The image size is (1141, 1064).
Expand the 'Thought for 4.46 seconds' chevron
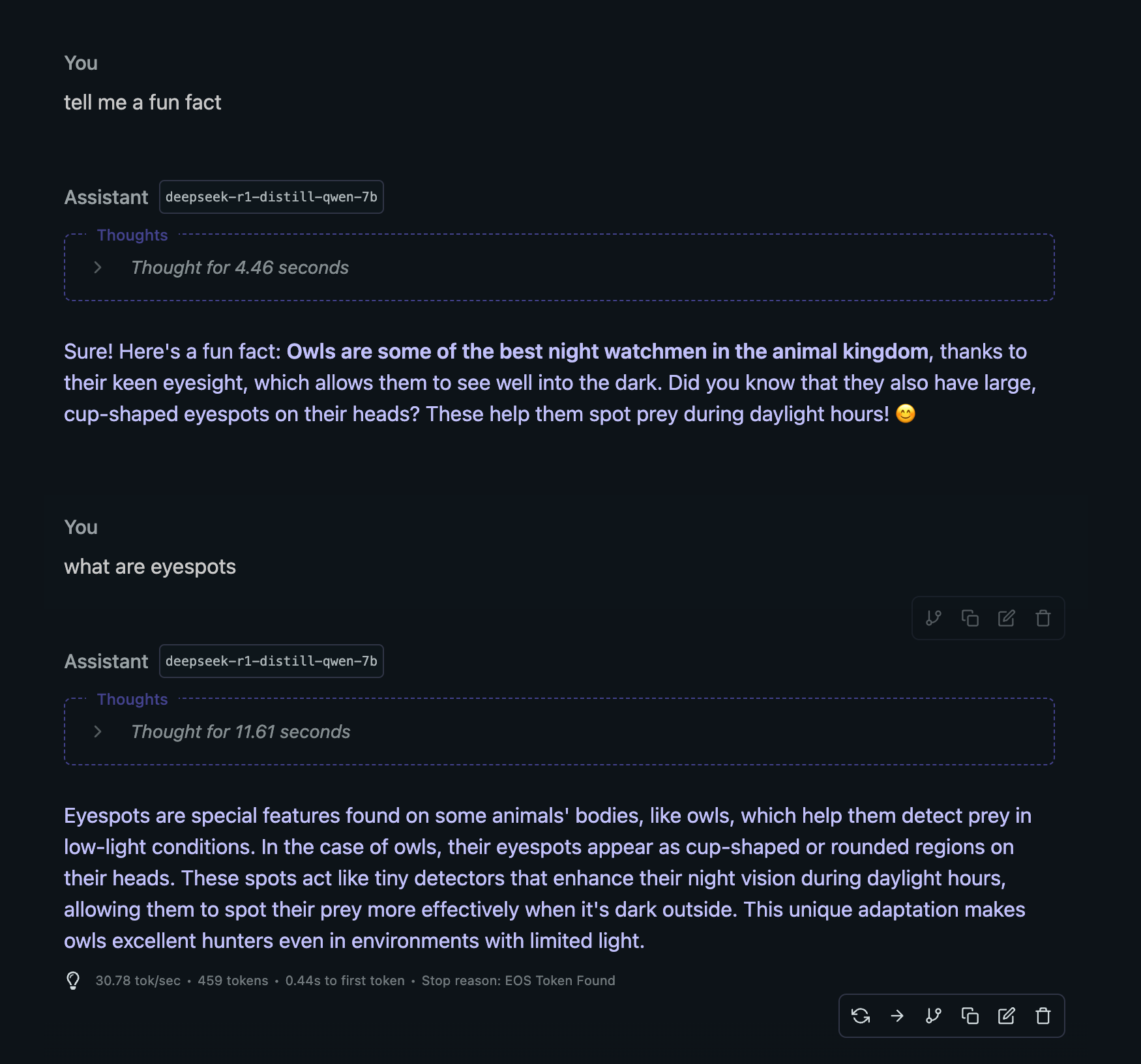98,267
